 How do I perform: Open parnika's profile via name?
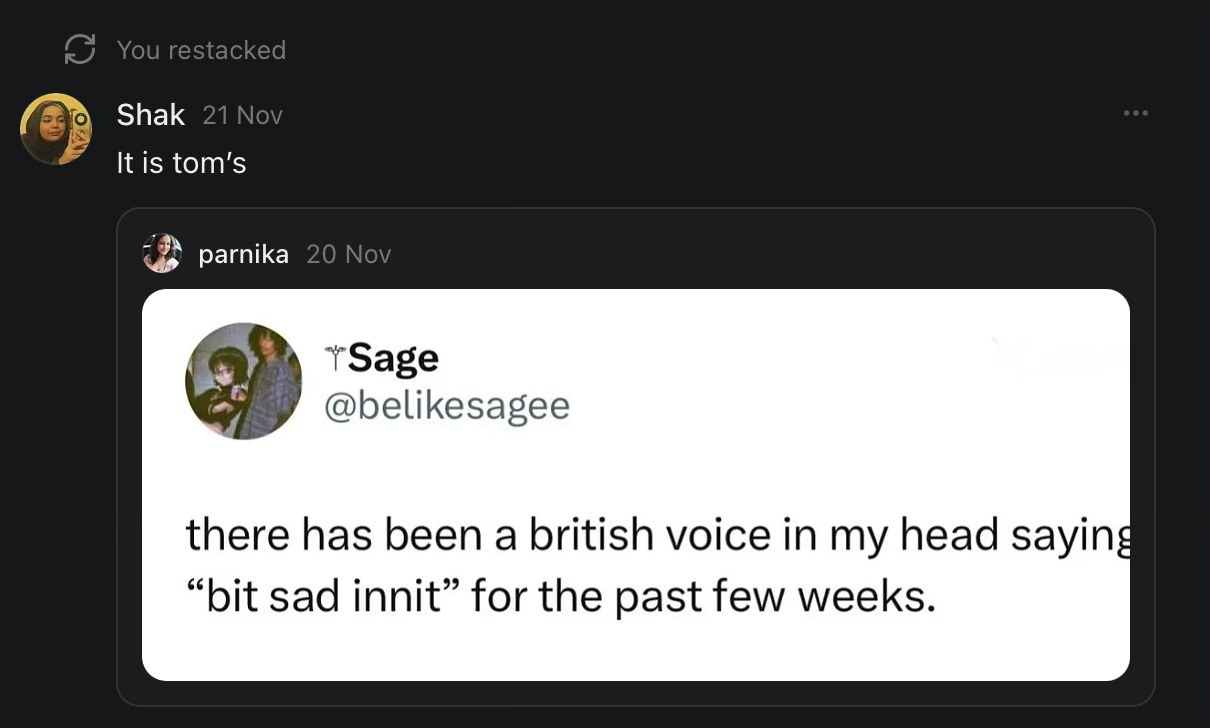pyautogui.click(x=243, y=254)
